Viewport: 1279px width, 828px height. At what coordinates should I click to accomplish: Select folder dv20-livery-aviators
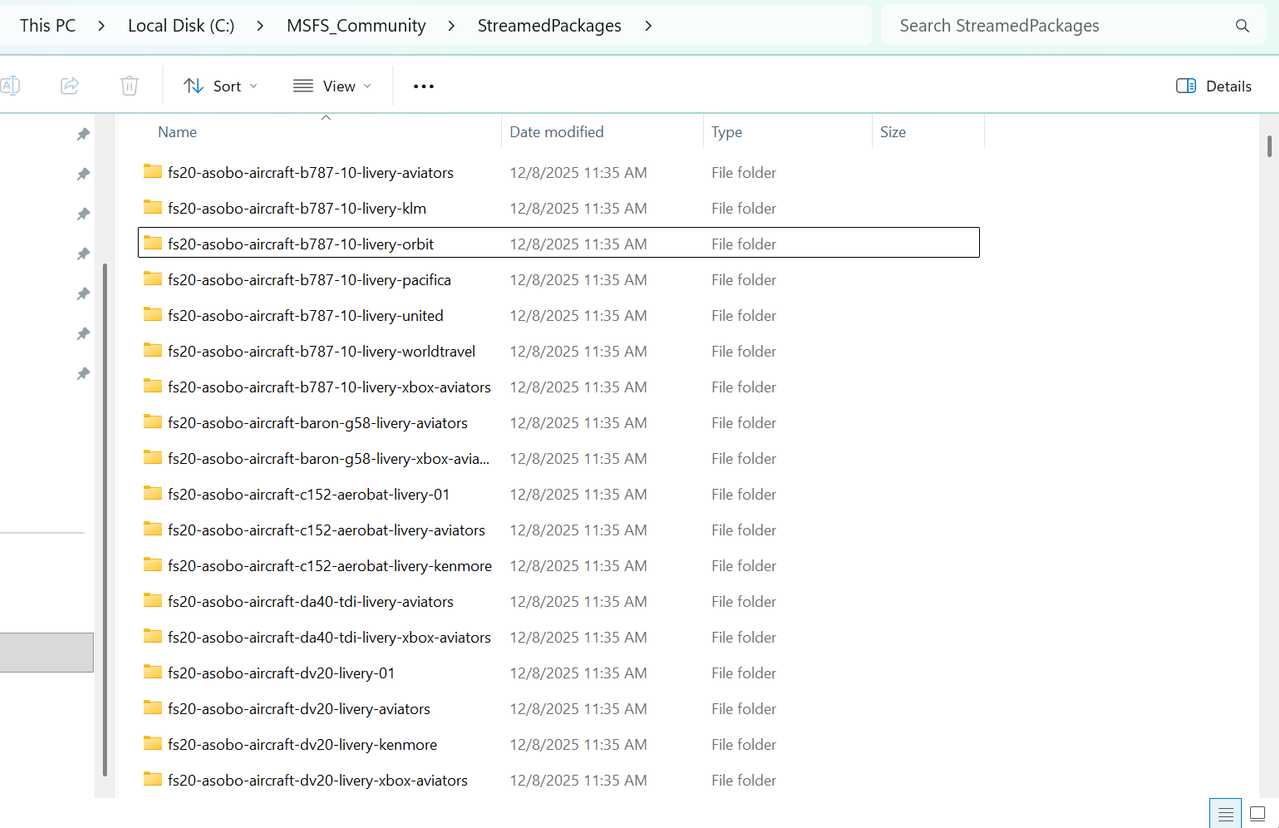pos(558,709)
